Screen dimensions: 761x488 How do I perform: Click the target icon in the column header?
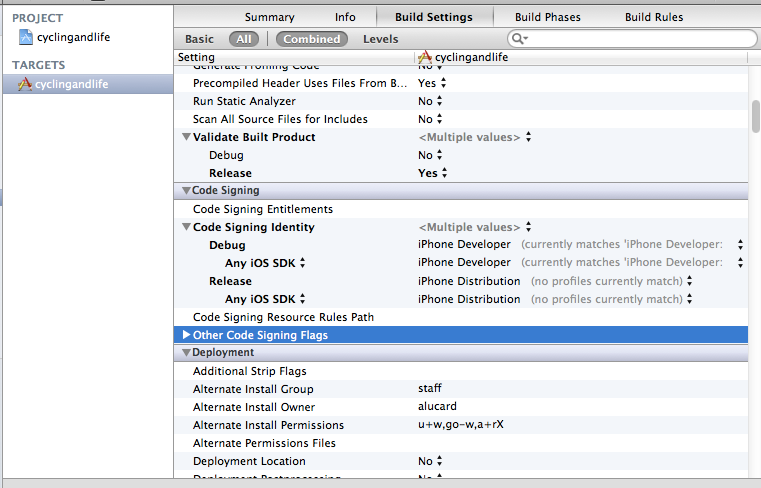coord(425,58)
